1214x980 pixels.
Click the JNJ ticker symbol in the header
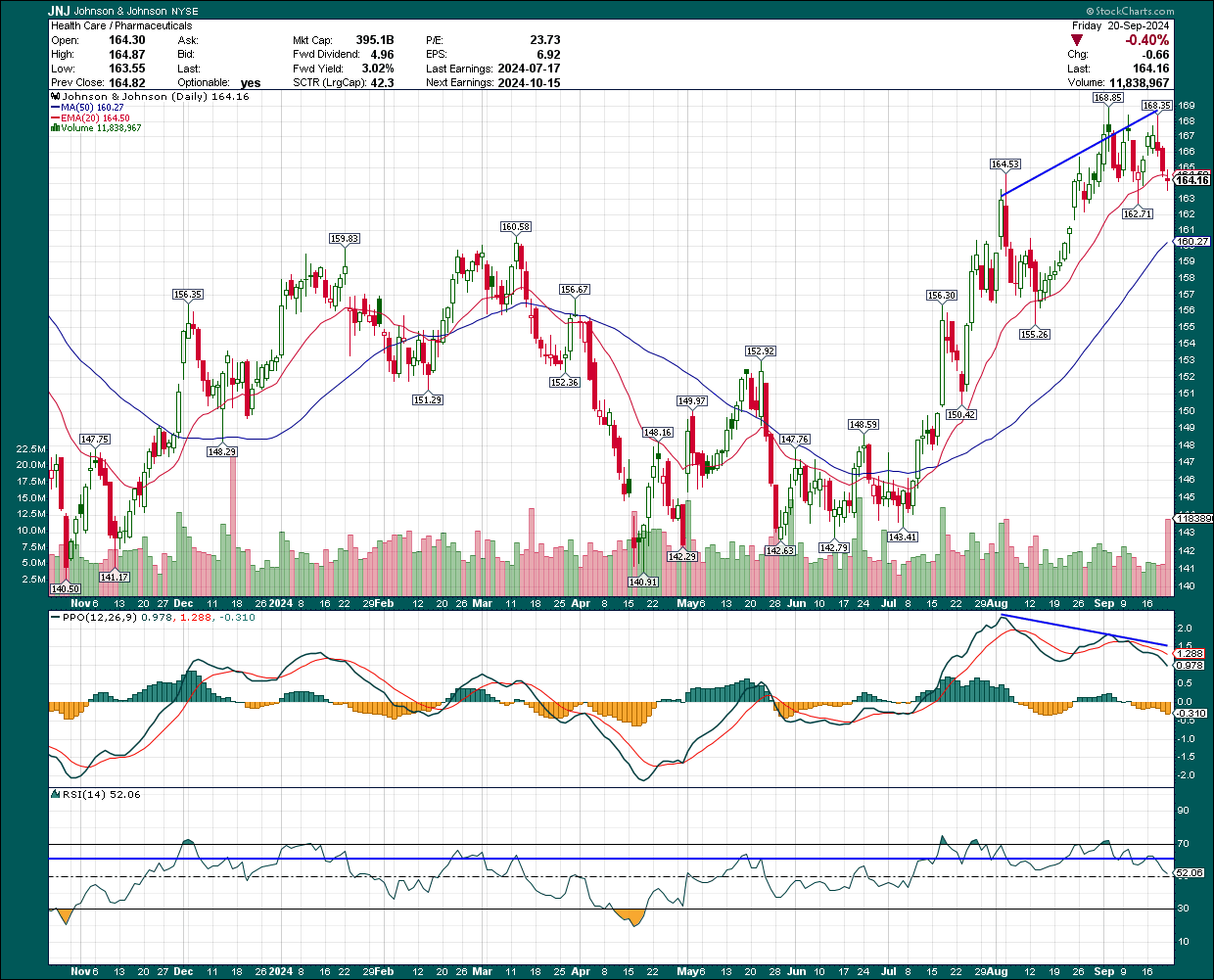click(x=61, y=12)
